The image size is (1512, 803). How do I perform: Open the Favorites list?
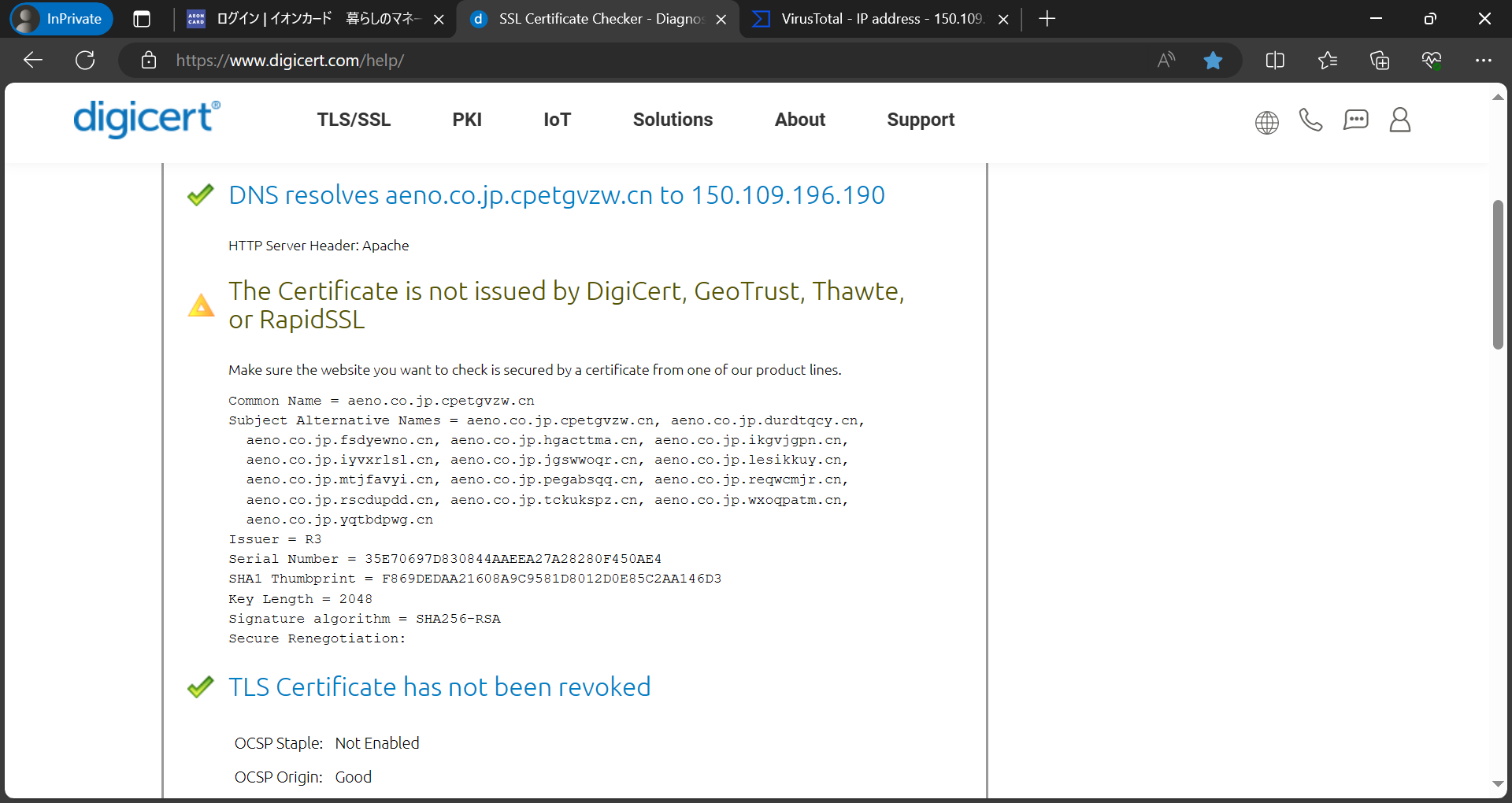pos(1328,61)
